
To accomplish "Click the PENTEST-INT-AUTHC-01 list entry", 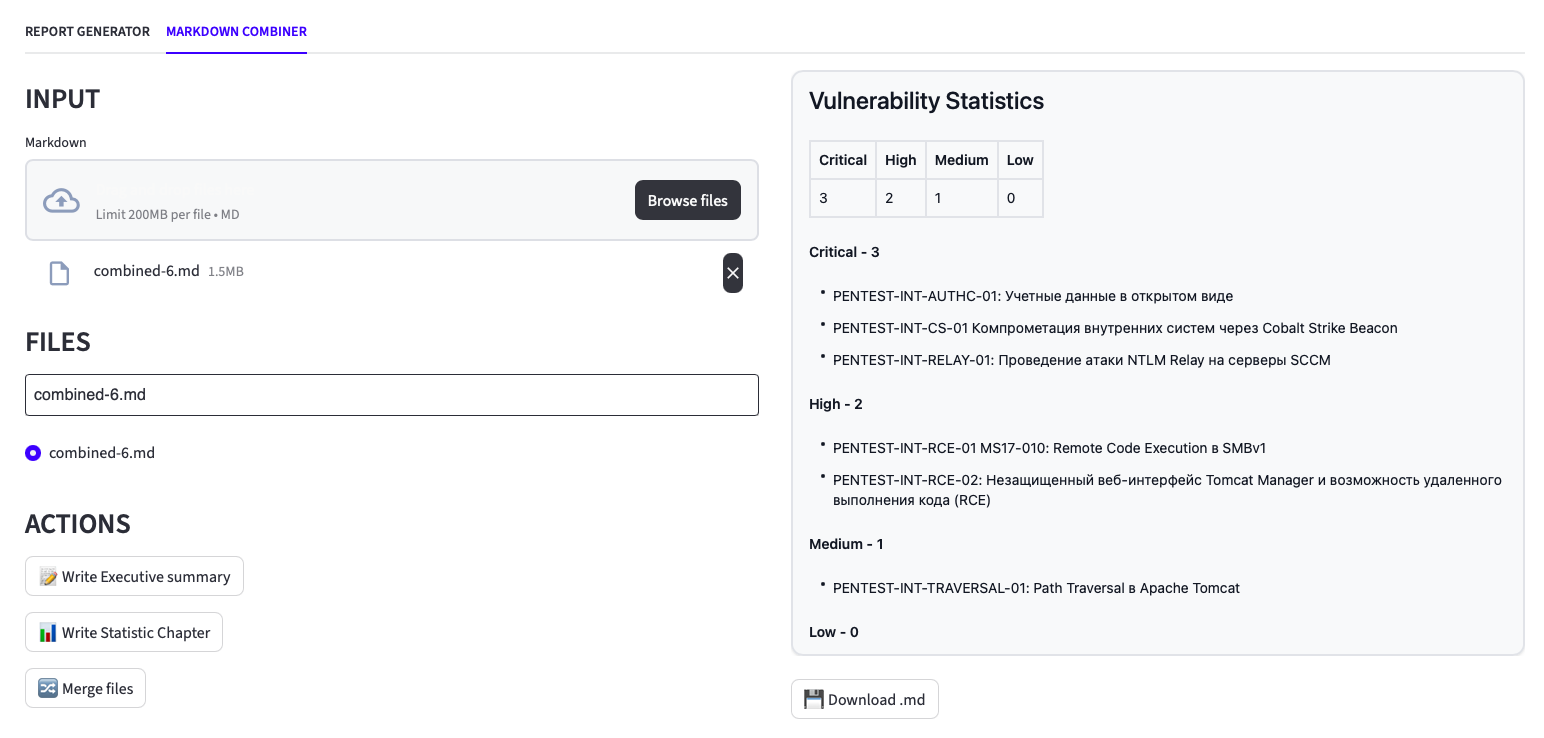I will (x=1032, y=296).
